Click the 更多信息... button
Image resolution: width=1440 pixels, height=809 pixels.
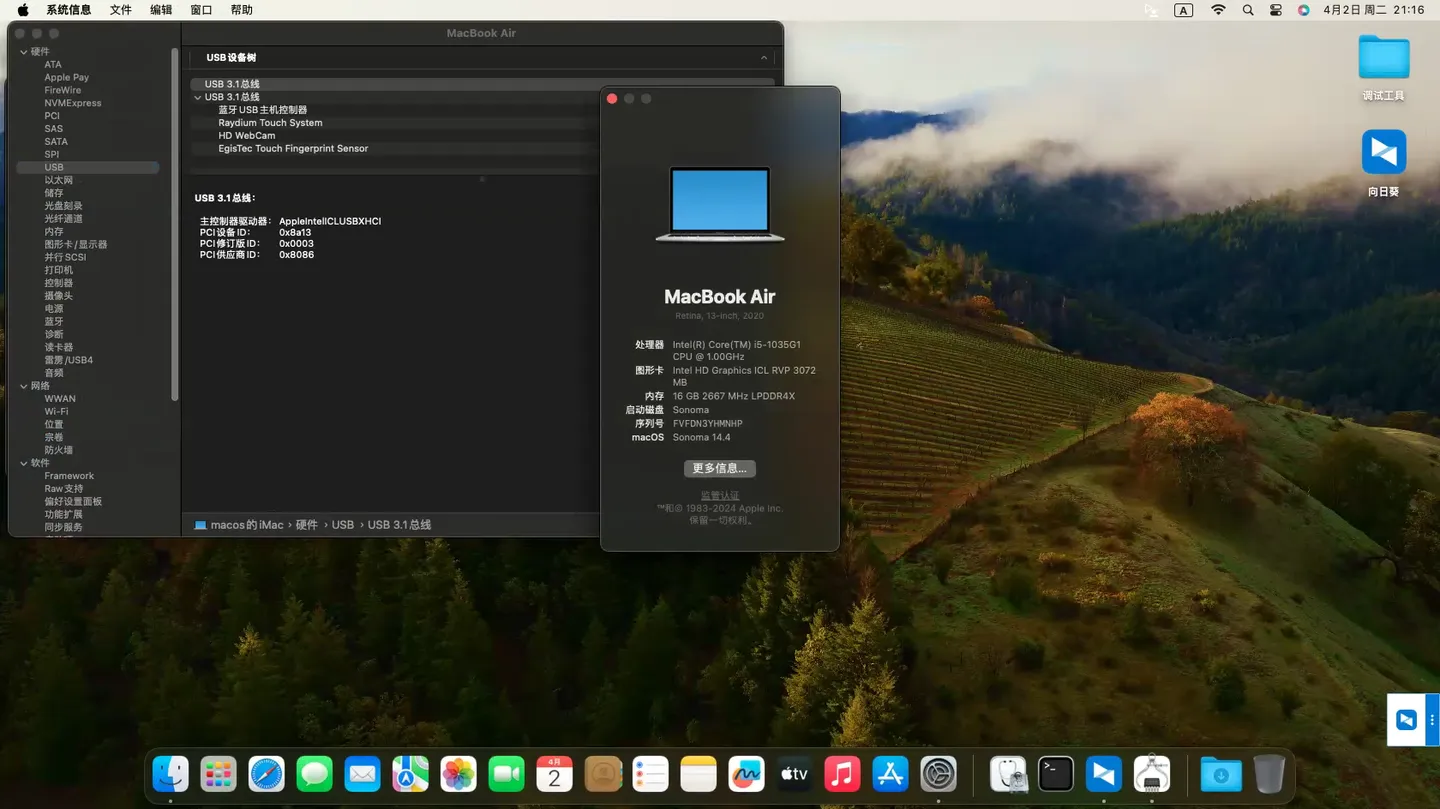click(x=719, y=468)
